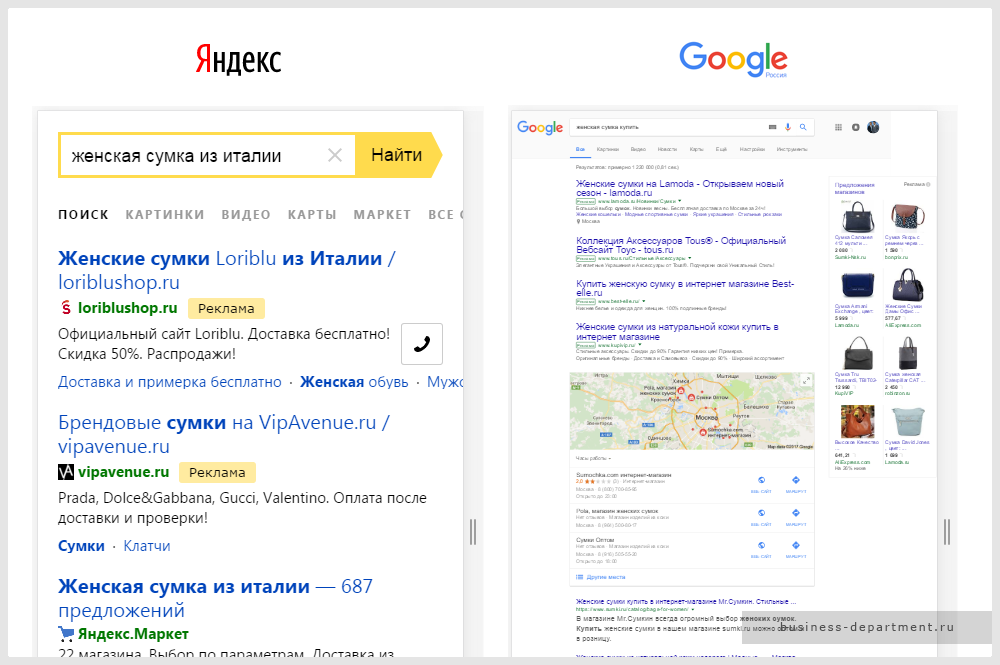Follow Доставка и примерка бесплатно sitelink

point(170,382)
